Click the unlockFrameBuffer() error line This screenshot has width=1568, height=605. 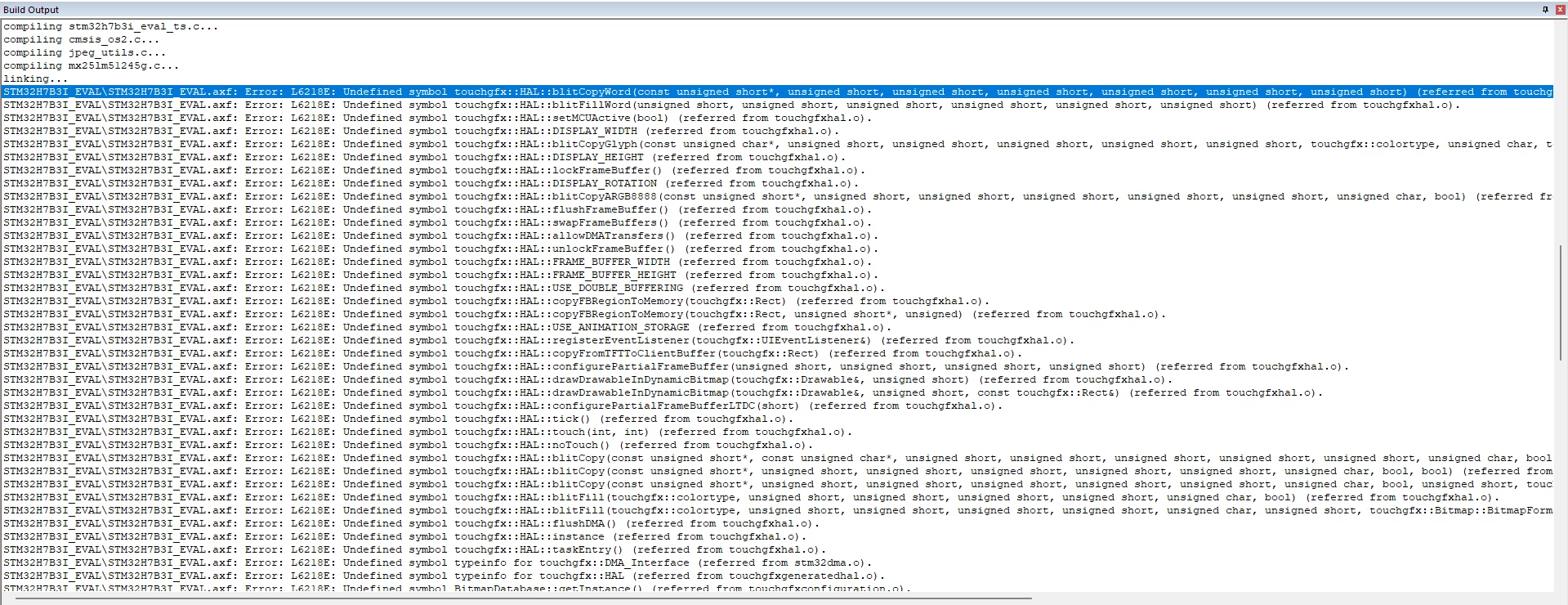(x=441, y=249)
